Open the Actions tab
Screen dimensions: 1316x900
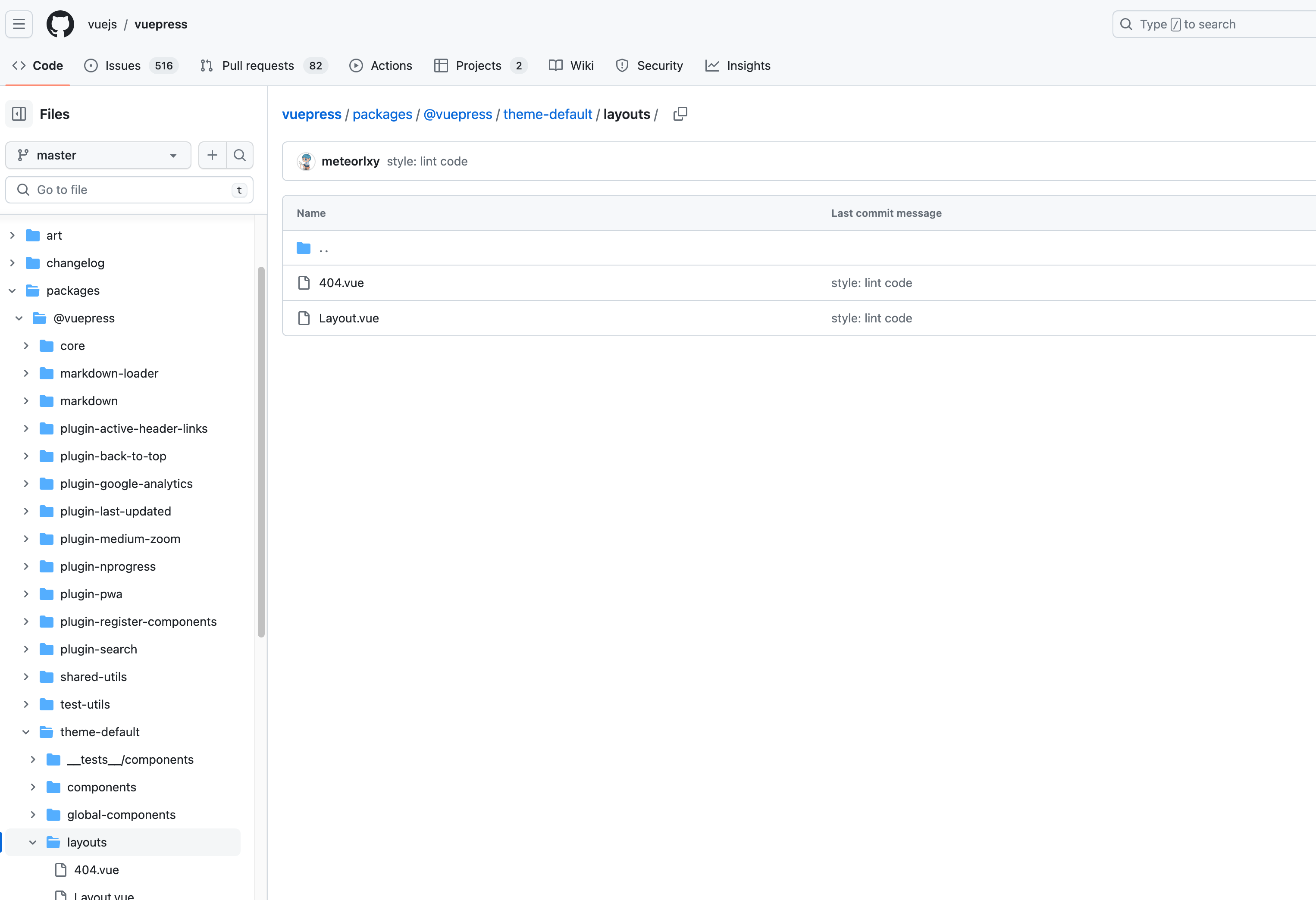click(x=381, y=66)
